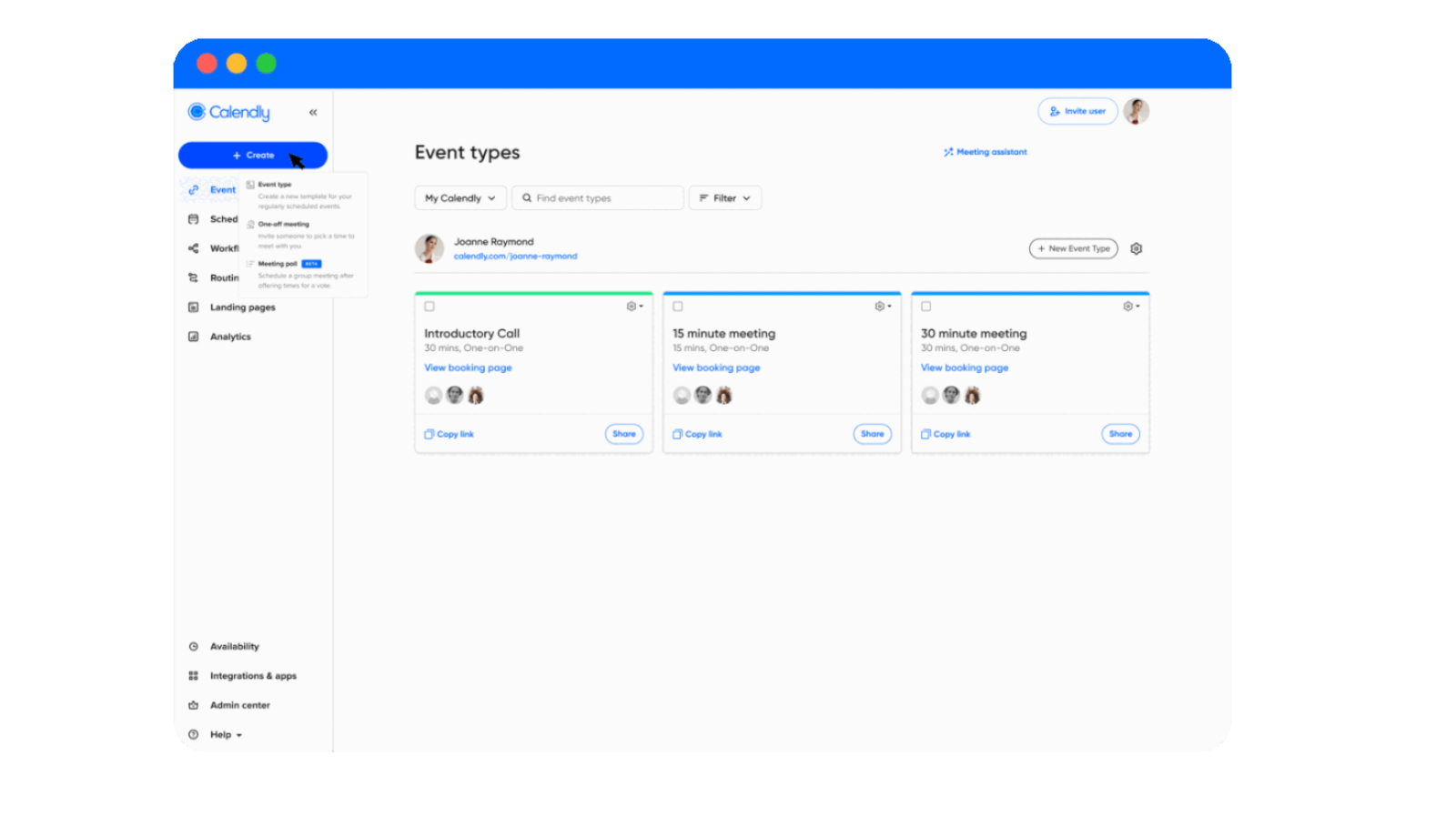1456x837 pixels.
Task: Click the 15 minute meeting title
Action: (723, 334)
